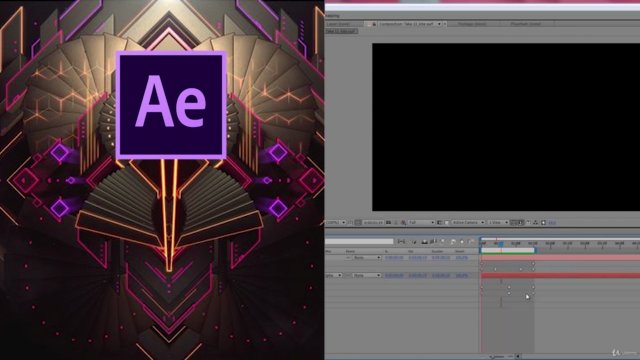The height and width of the screenshot is (360, 640).
Task: Click the Take 13_kite surf breadcrumb button
Action: tap(341, 31)
